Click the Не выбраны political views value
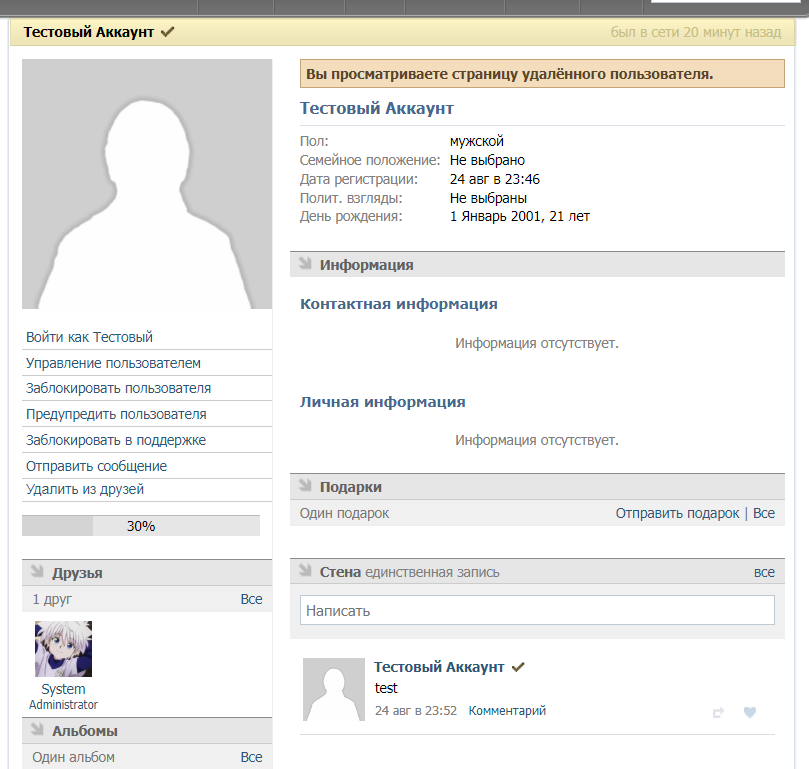 488,198
